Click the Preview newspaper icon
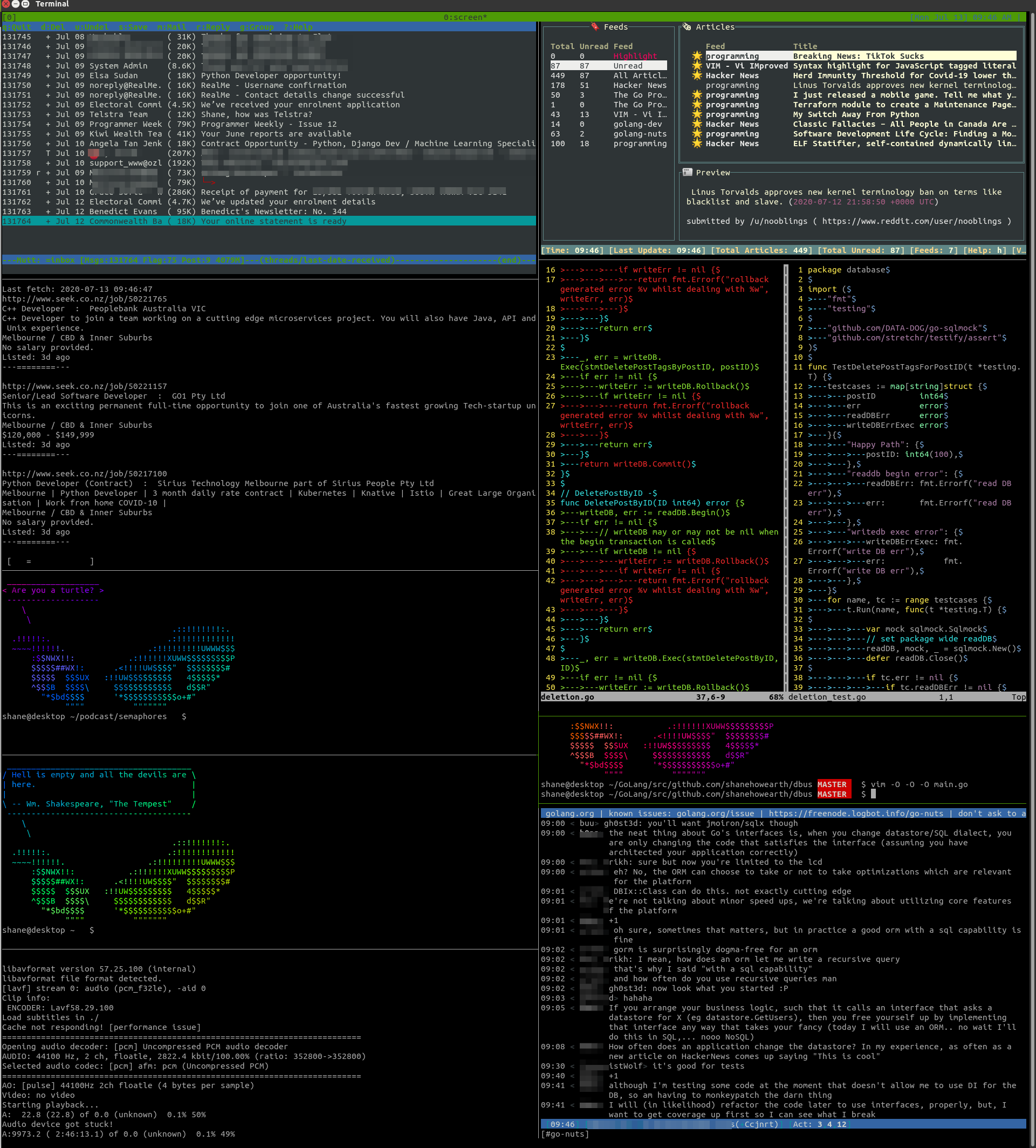This screenshot has height=1148, width=1036. coord(688,173)
